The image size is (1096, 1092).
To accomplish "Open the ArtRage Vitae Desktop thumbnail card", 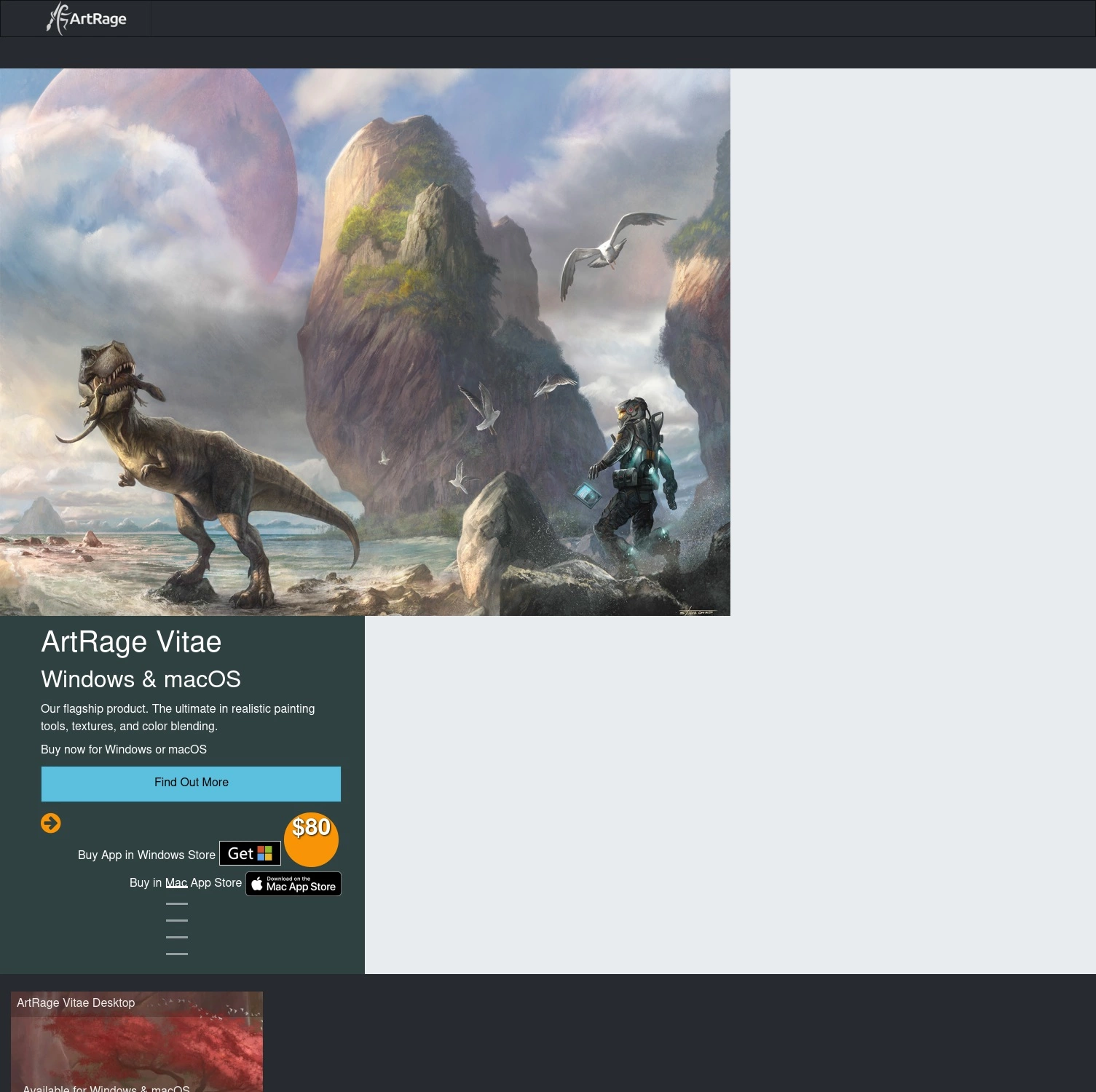I will (x=137, y=1042).
